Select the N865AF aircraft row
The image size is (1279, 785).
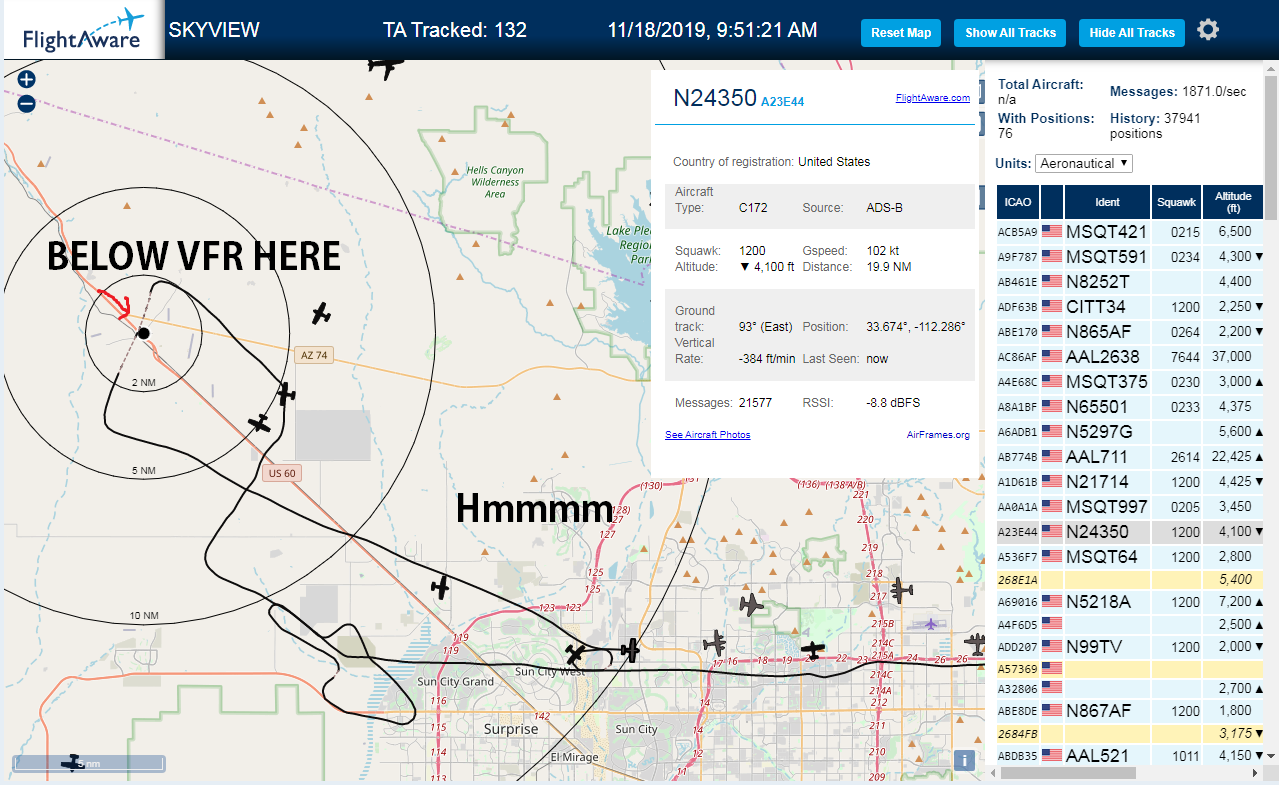[1130, 332]
